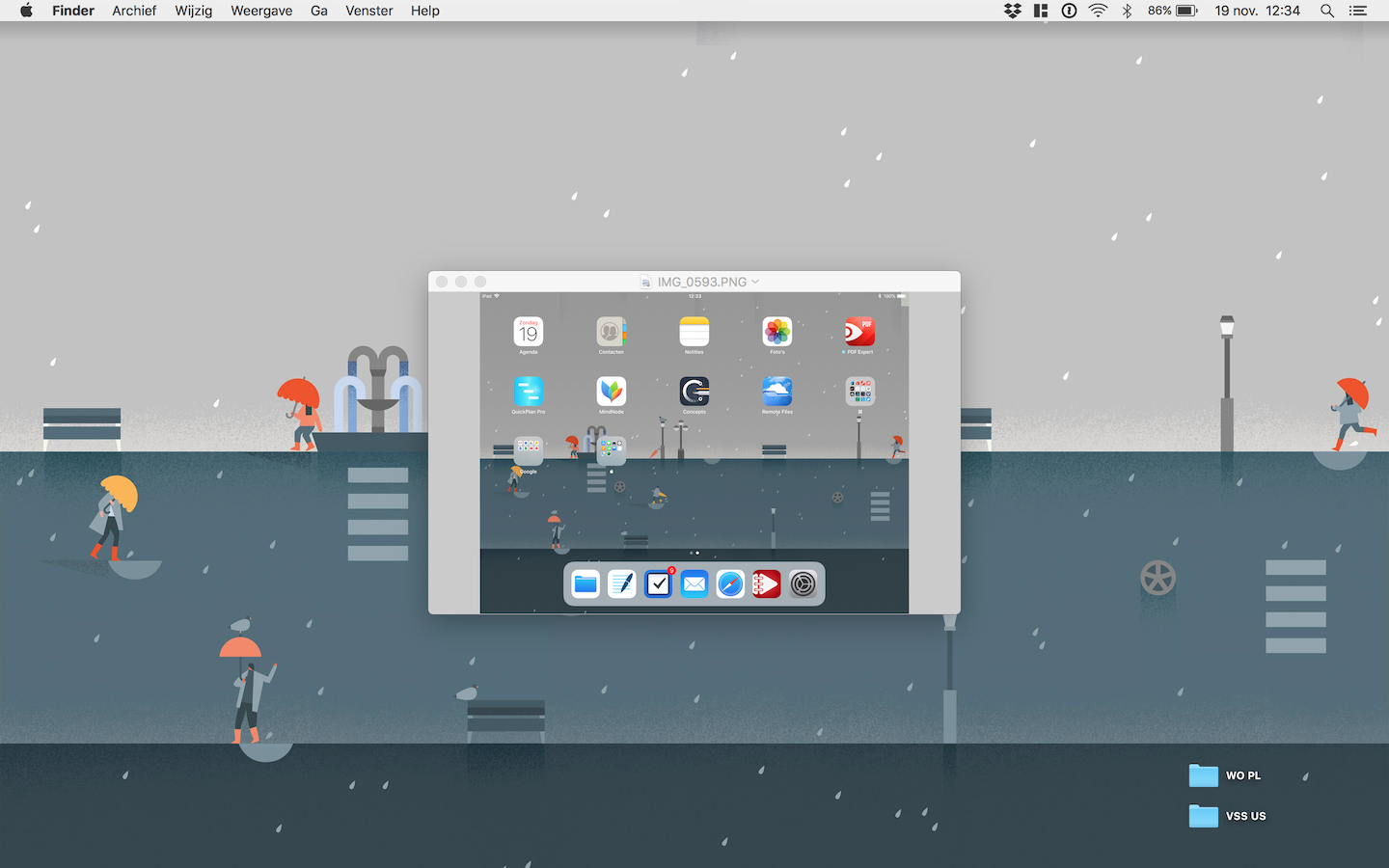Open the Wi-Fi status menu
This screenshot has width=1389, height=868.
pos(1098,11)
